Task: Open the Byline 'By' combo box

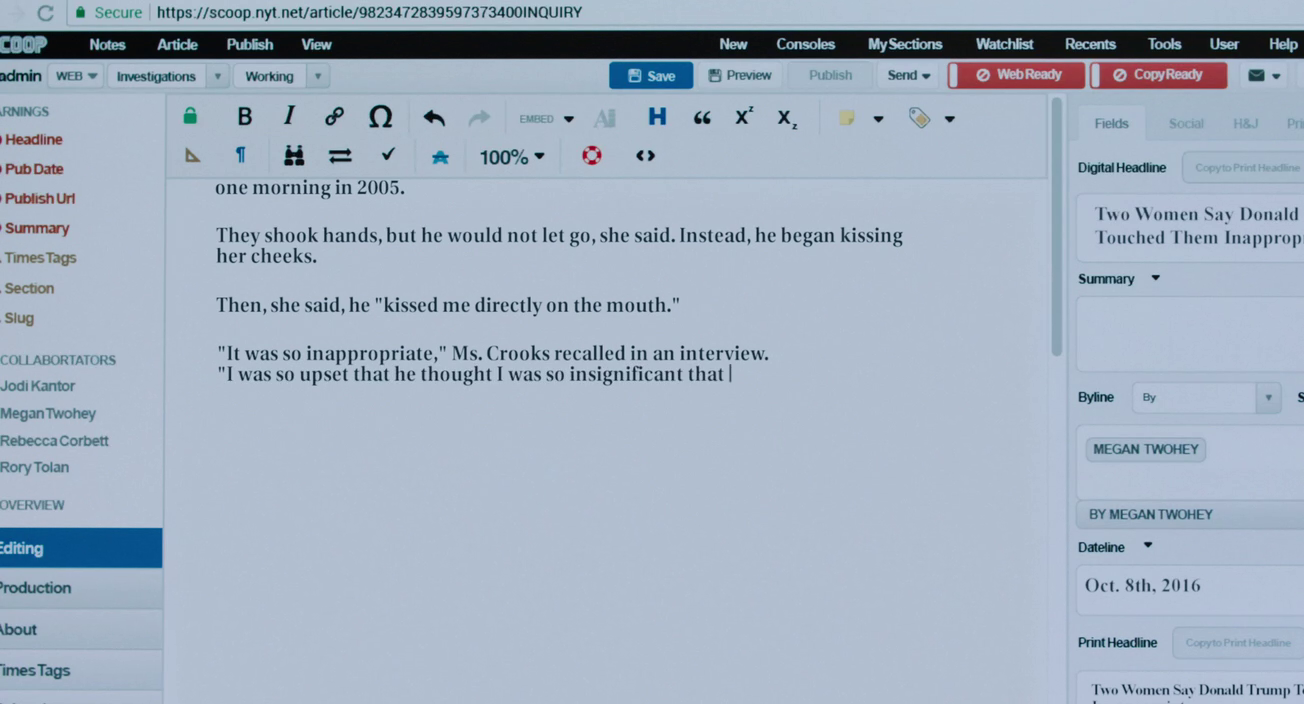Action: pyautogui.click(x=1206, y=398)
